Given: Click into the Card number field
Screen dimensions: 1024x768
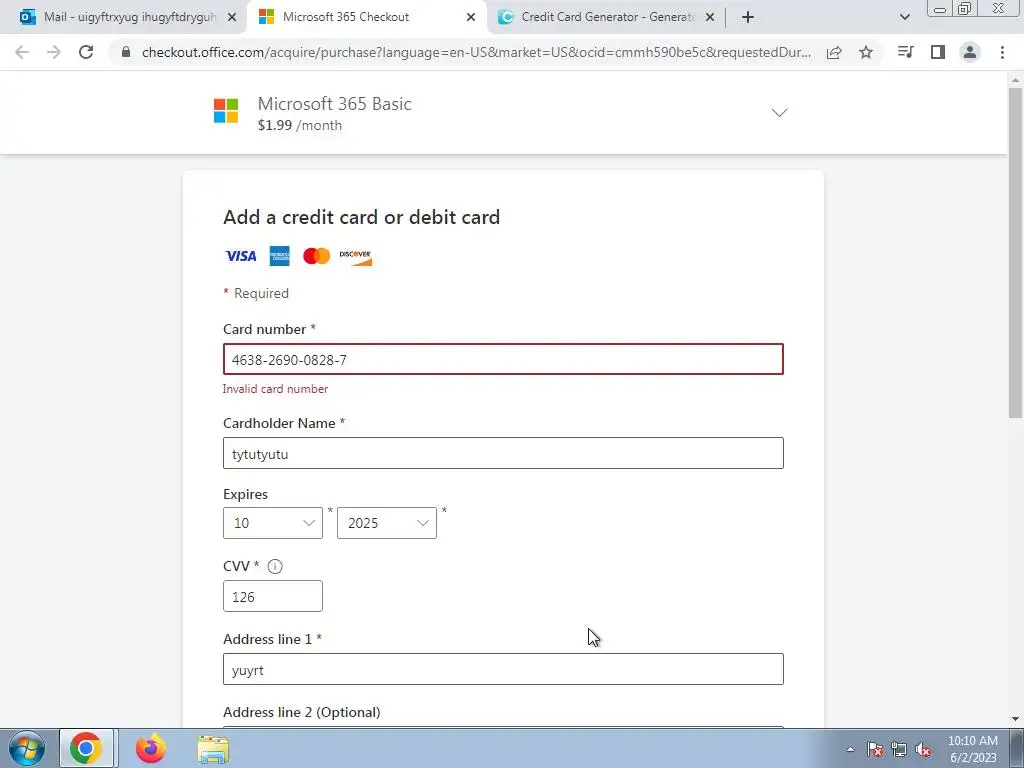Looking at the screenshot, I should coord(503,359).
